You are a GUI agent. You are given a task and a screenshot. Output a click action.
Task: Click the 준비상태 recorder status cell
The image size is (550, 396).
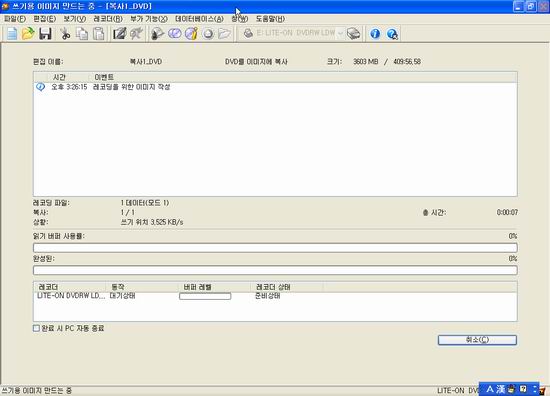click(x=268, y=296)
